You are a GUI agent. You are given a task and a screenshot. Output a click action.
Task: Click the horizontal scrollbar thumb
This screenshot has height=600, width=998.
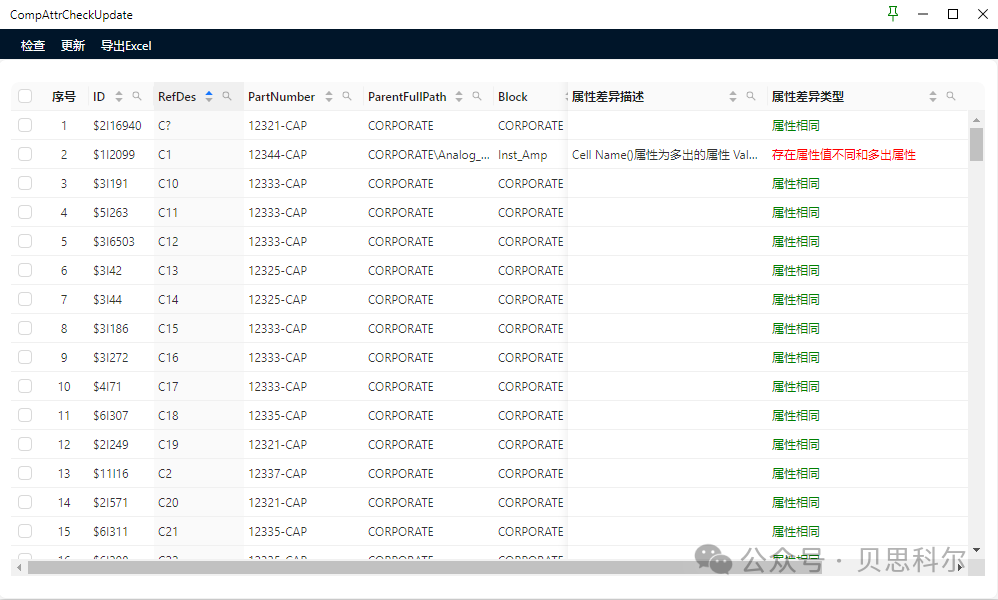coord(425,567)
